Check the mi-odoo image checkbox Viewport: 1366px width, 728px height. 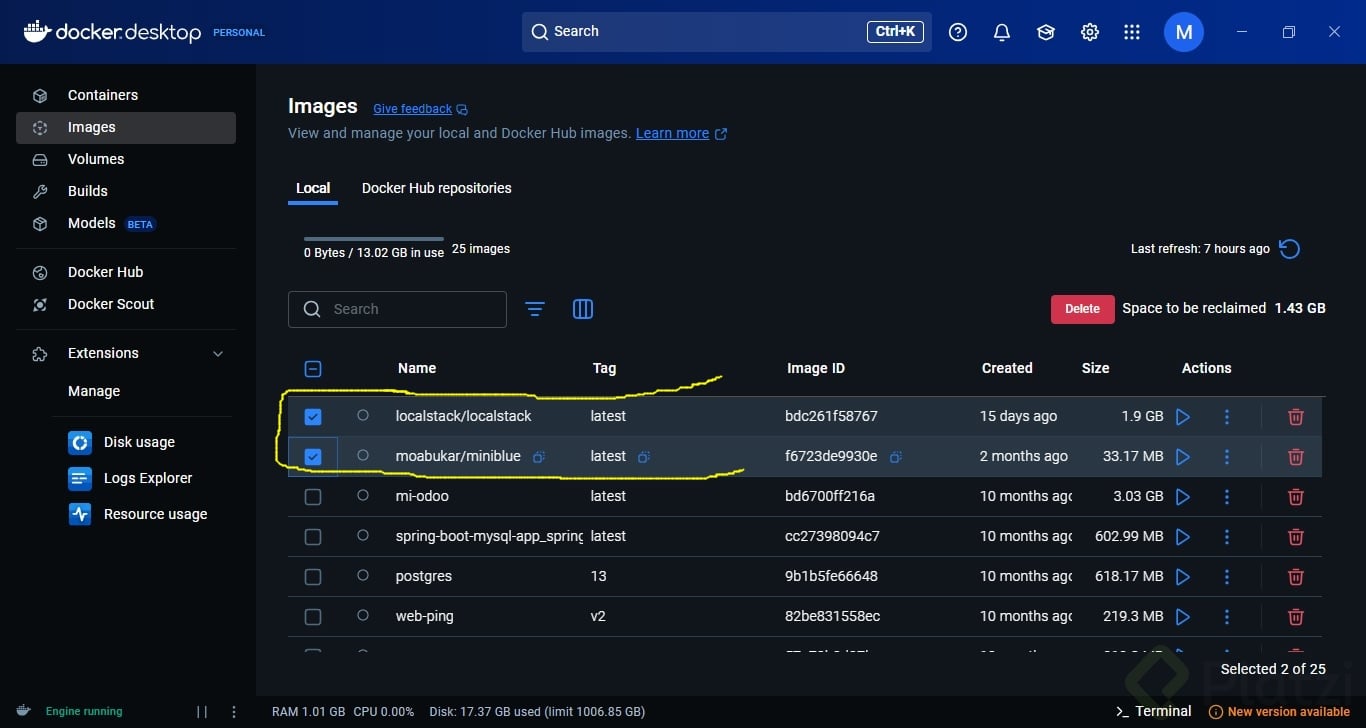point(313,496)
